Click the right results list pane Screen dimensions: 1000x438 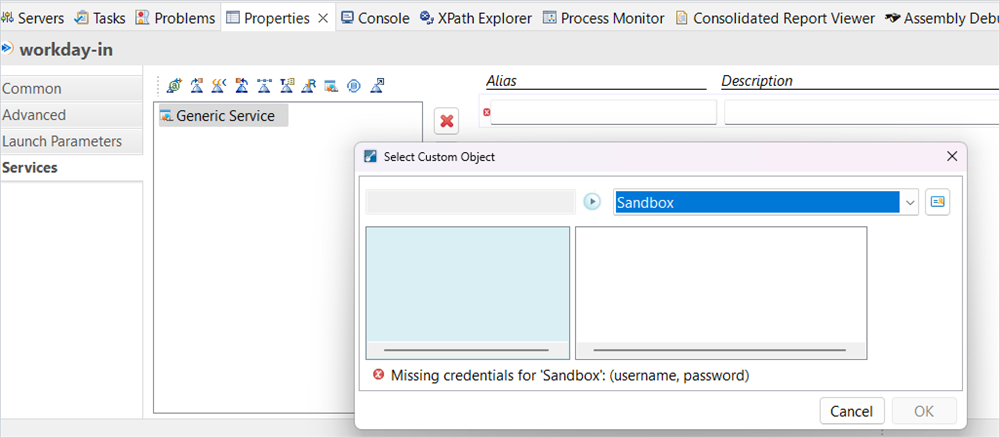(x=721, y=284)
